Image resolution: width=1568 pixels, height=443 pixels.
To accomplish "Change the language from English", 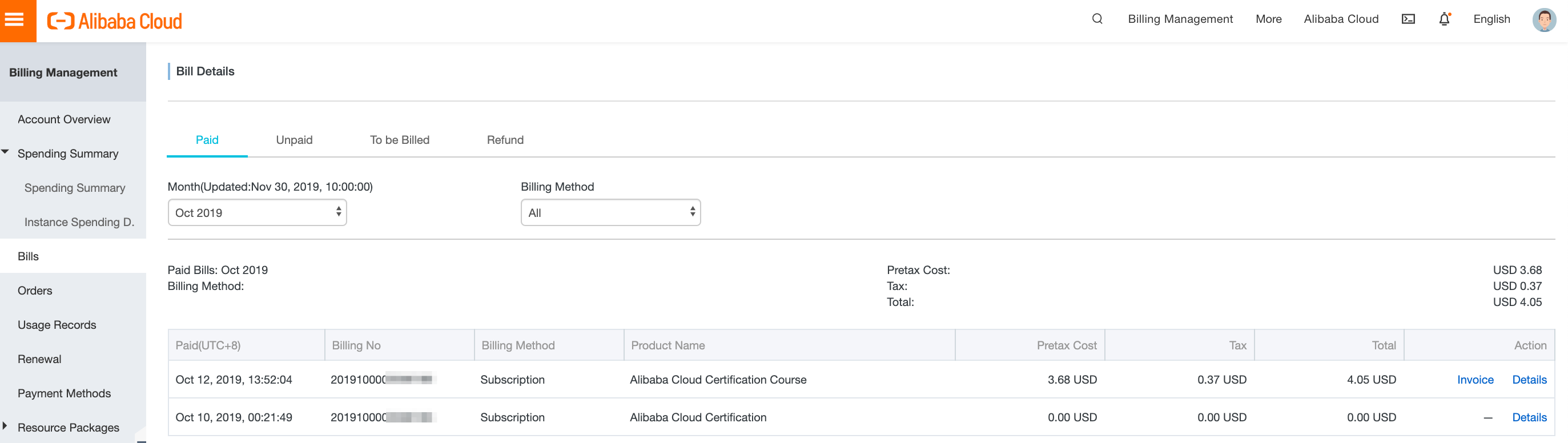I will click(1491, 19).
